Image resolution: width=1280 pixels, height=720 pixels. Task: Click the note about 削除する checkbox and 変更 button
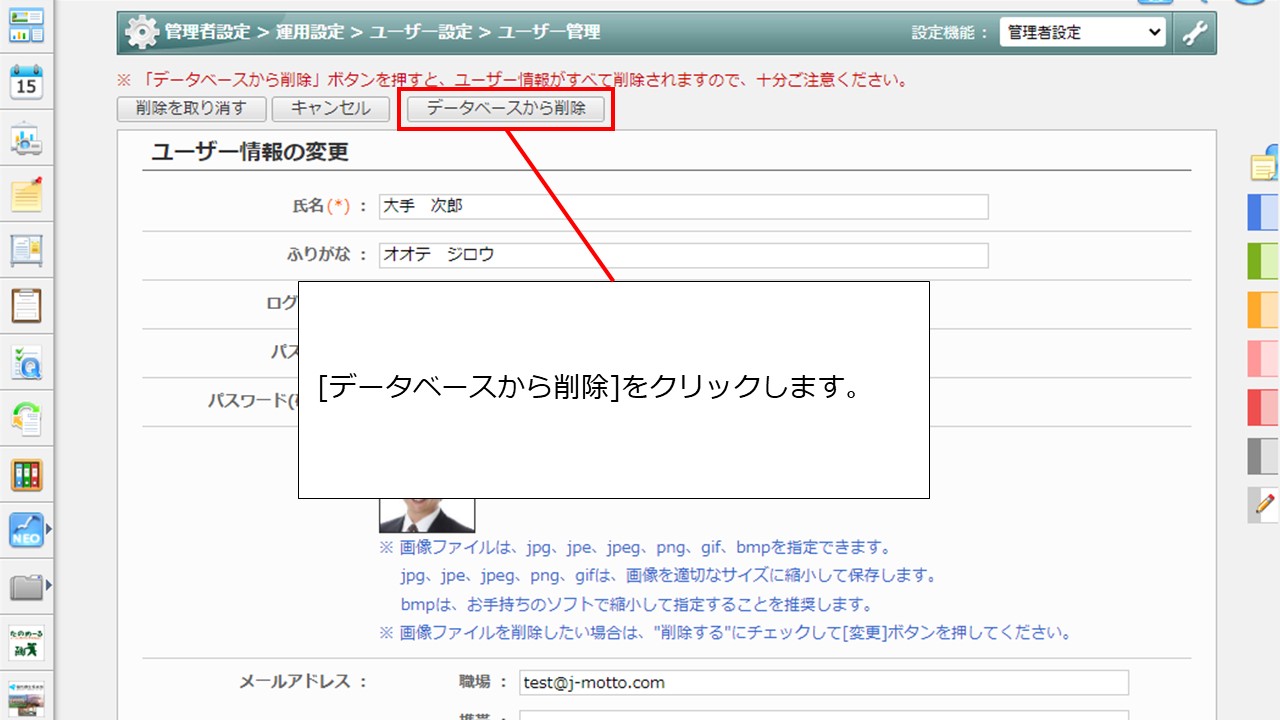tap(727, 633)
